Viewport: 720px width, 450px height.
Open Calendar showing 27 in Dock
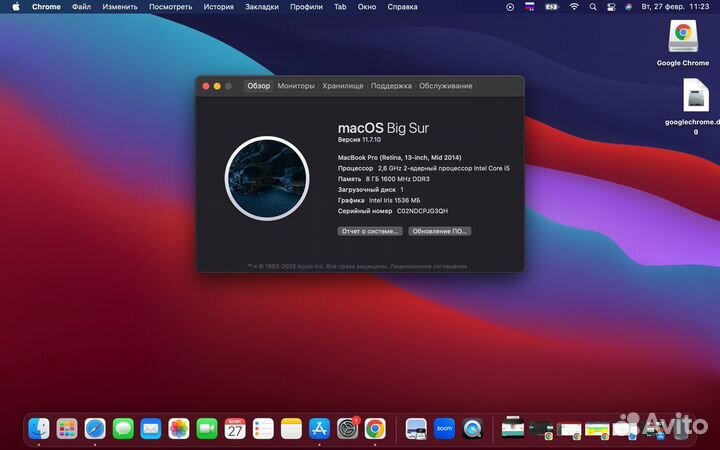(235, 429)
